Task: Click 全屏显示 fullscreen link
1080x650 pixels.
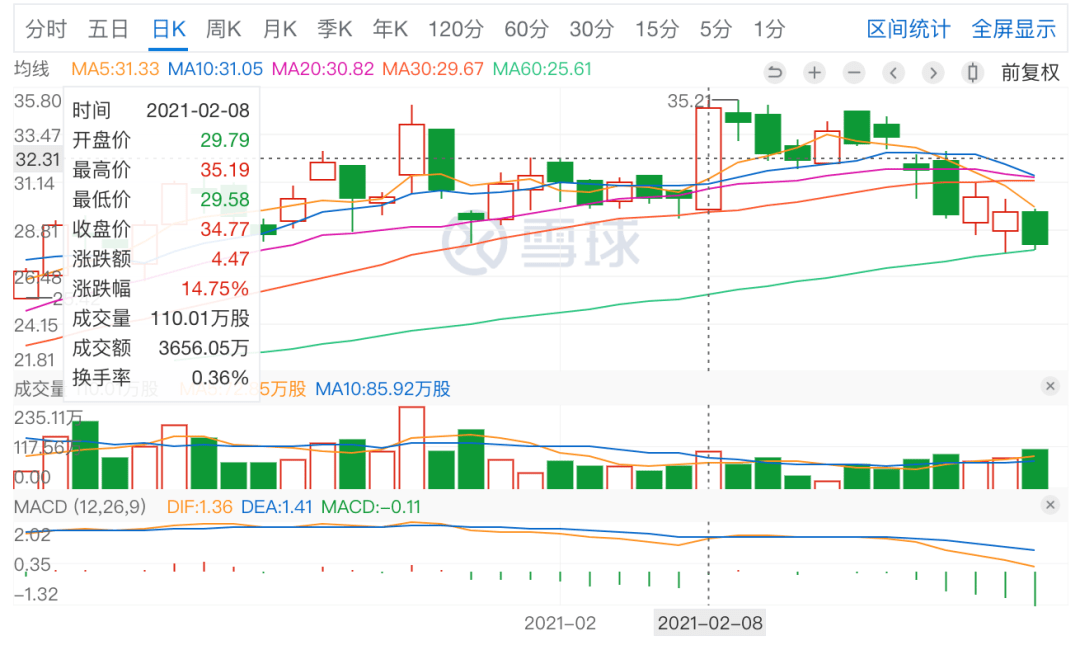Action: [x=1013, y=30]
